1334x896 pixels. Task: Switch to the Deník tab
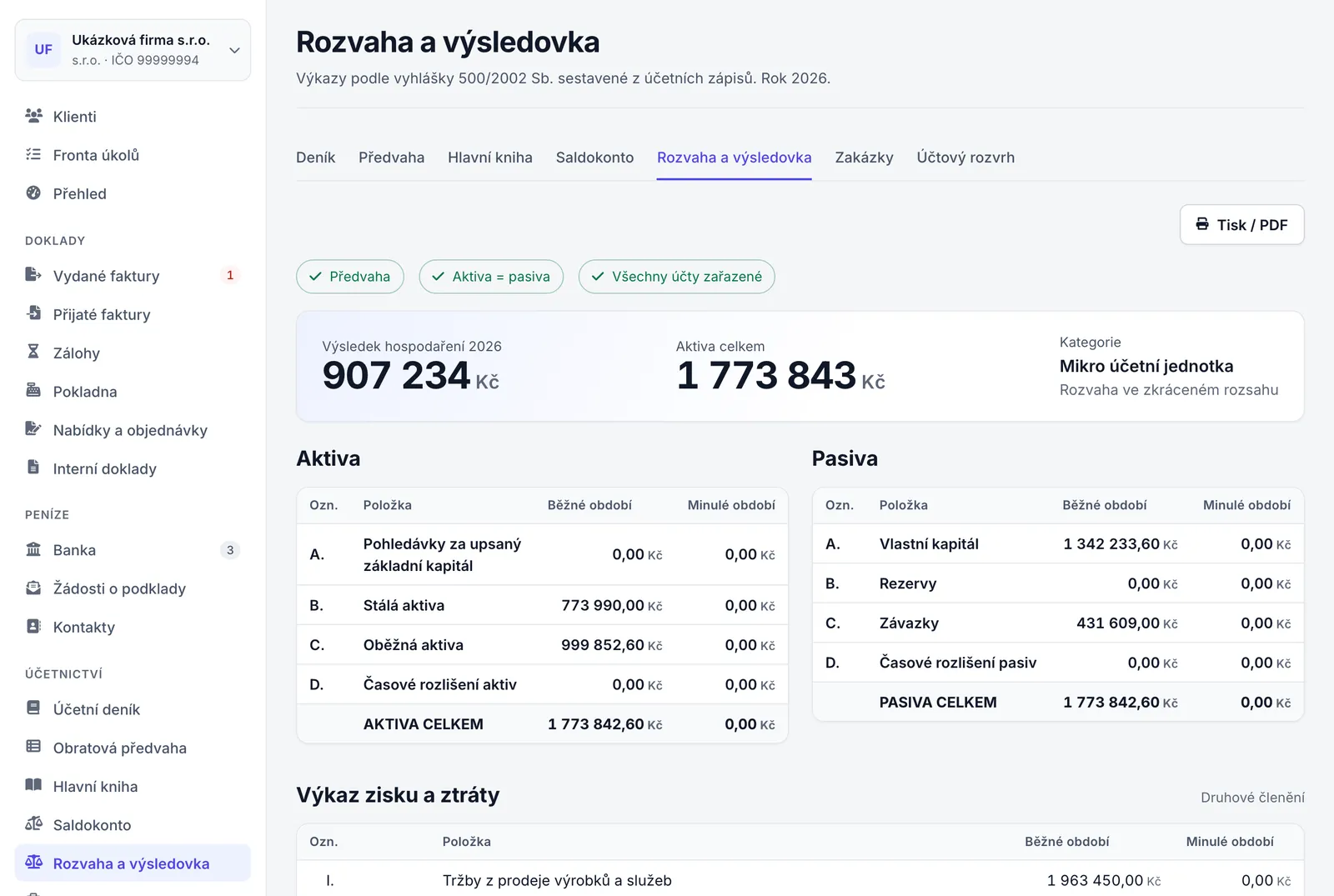point(315,158)
